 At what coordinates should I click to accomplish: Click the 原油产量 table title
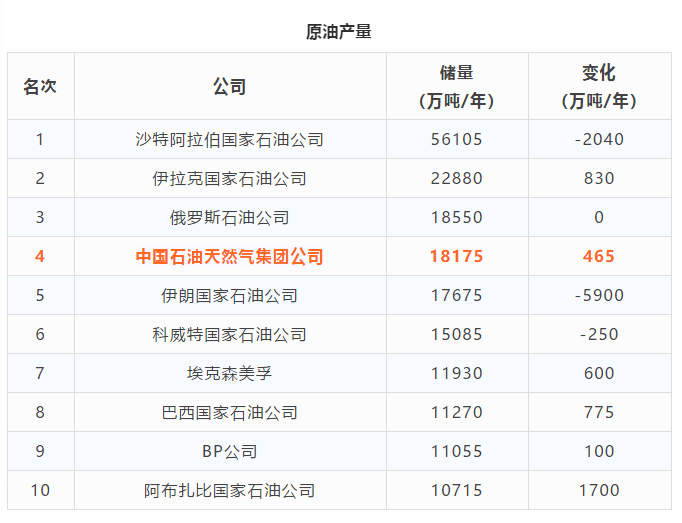click(339, 32)
